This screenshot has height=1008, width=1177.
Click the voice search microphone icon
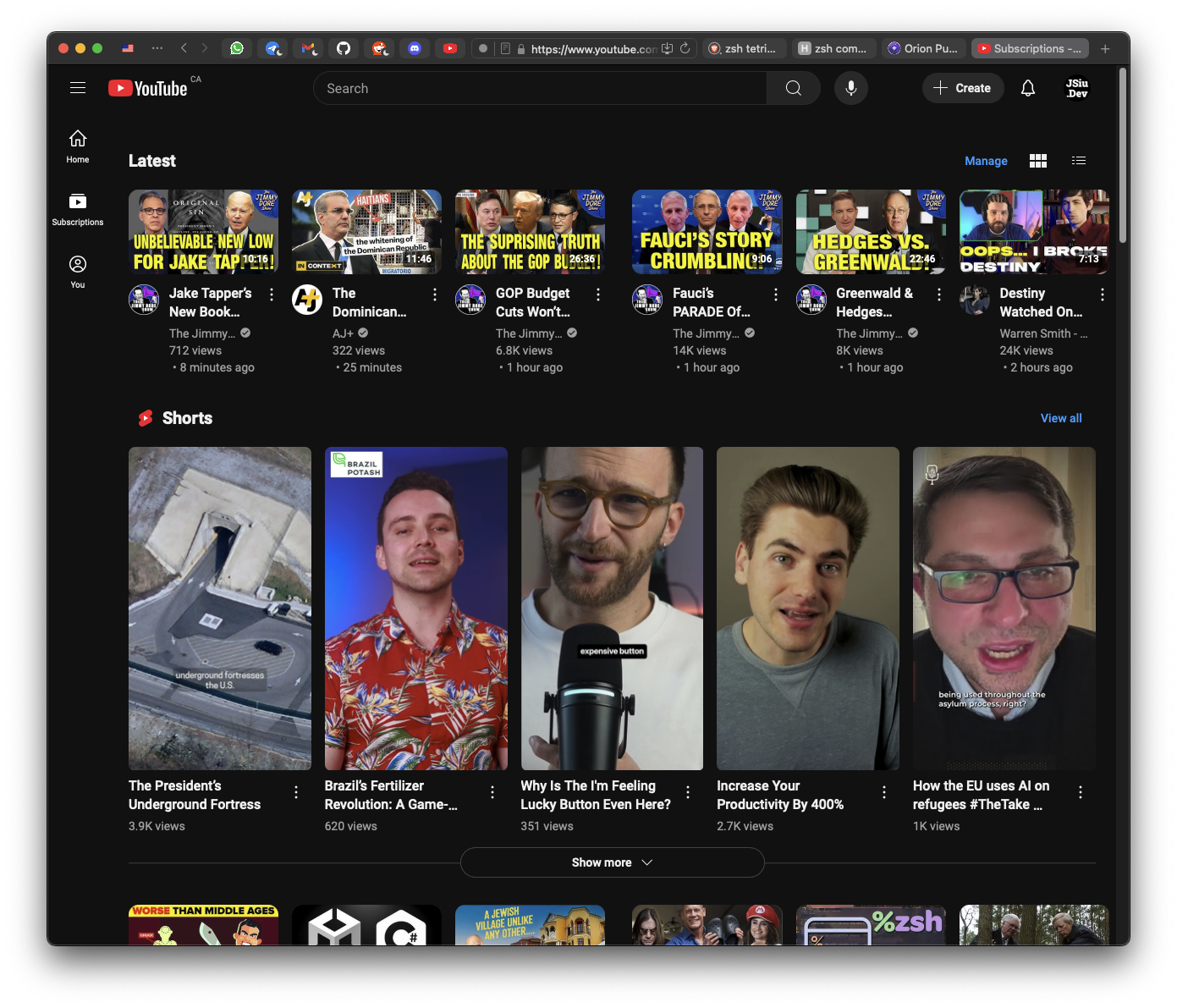(x=850, y=87)
